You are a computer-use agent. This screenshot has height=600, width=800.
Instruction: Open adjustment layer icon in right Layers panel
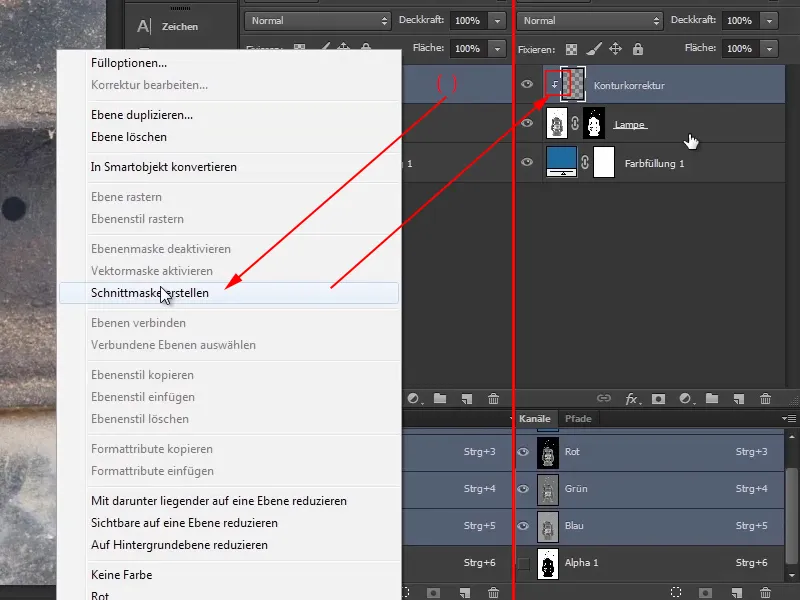click(x=686, y=398)
